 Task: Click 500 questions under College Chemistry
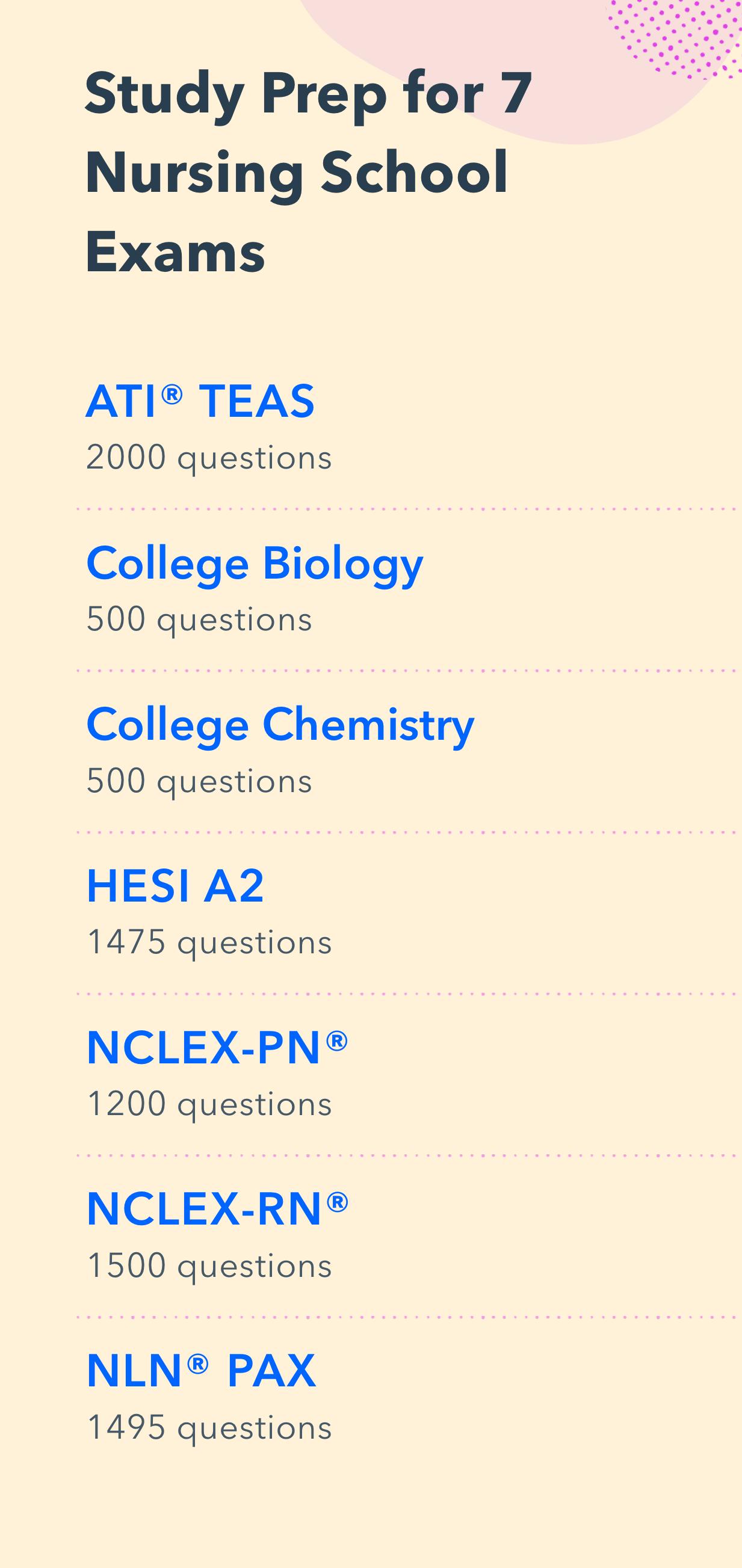point(199,781)
